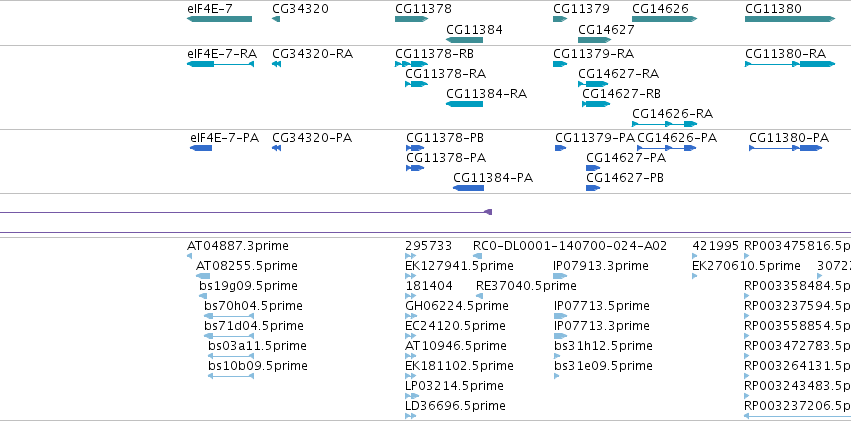The height and width of the screenshot is (421, 851).
Task: Click EST 295733 label
Action: tap(429, 246)
